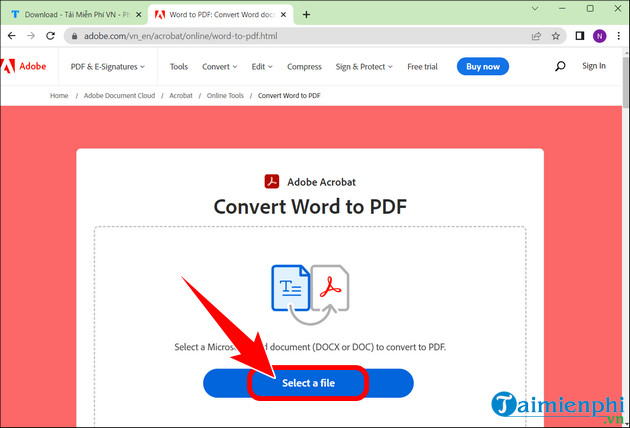This screenshot has height=428, width=630.
Task: Open a new browser tab
Action: pos(306,14)
